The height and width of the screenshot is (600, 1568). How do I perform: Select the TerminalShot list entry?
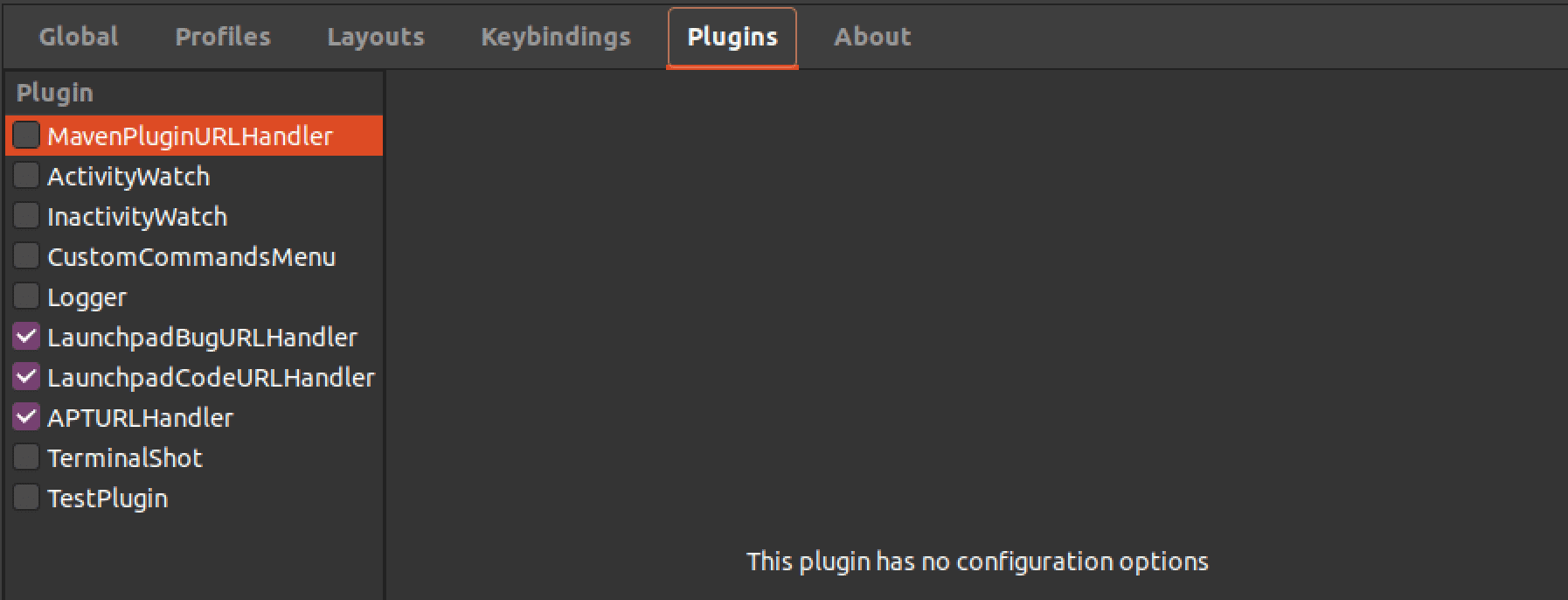[x=125, y=457]
